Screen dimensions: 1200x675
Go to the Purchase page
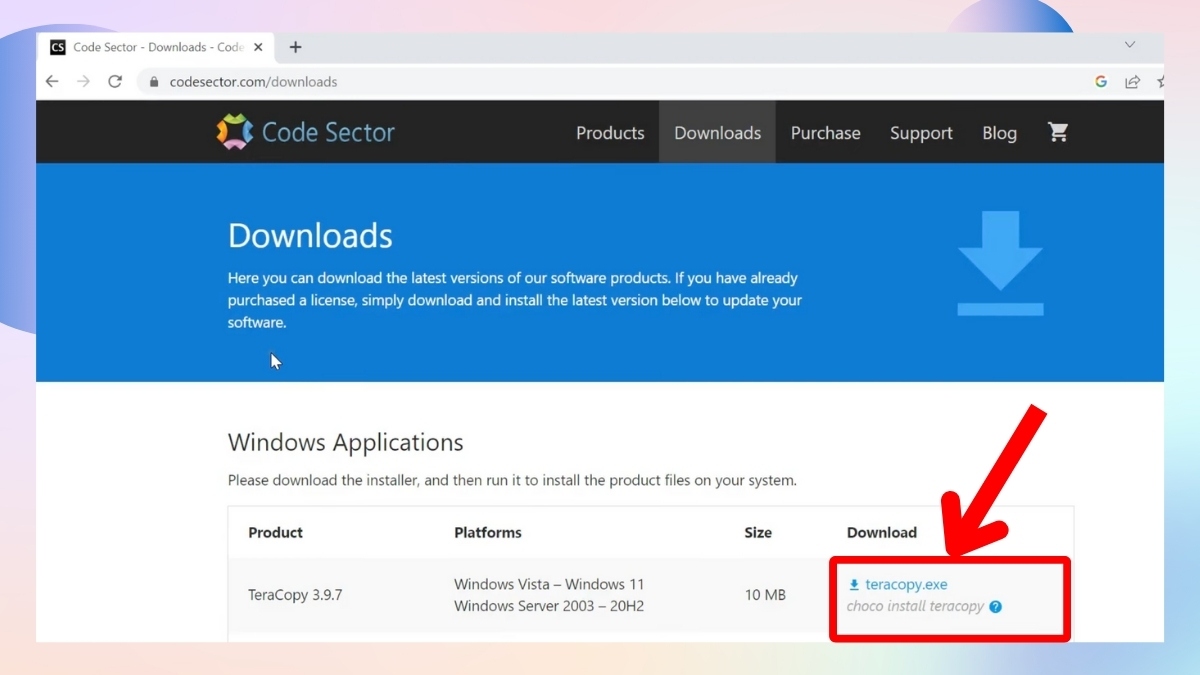(x=825, y=132)
